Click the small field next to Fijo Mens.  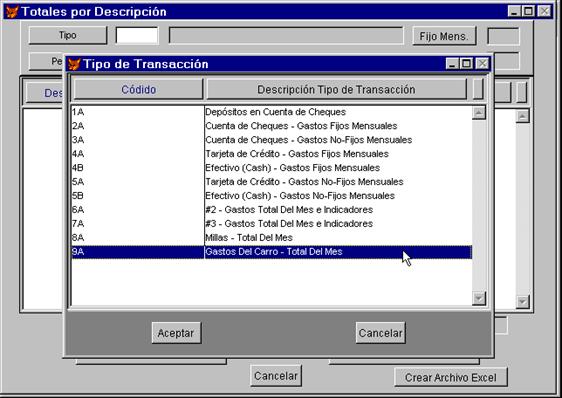[503, 36]
